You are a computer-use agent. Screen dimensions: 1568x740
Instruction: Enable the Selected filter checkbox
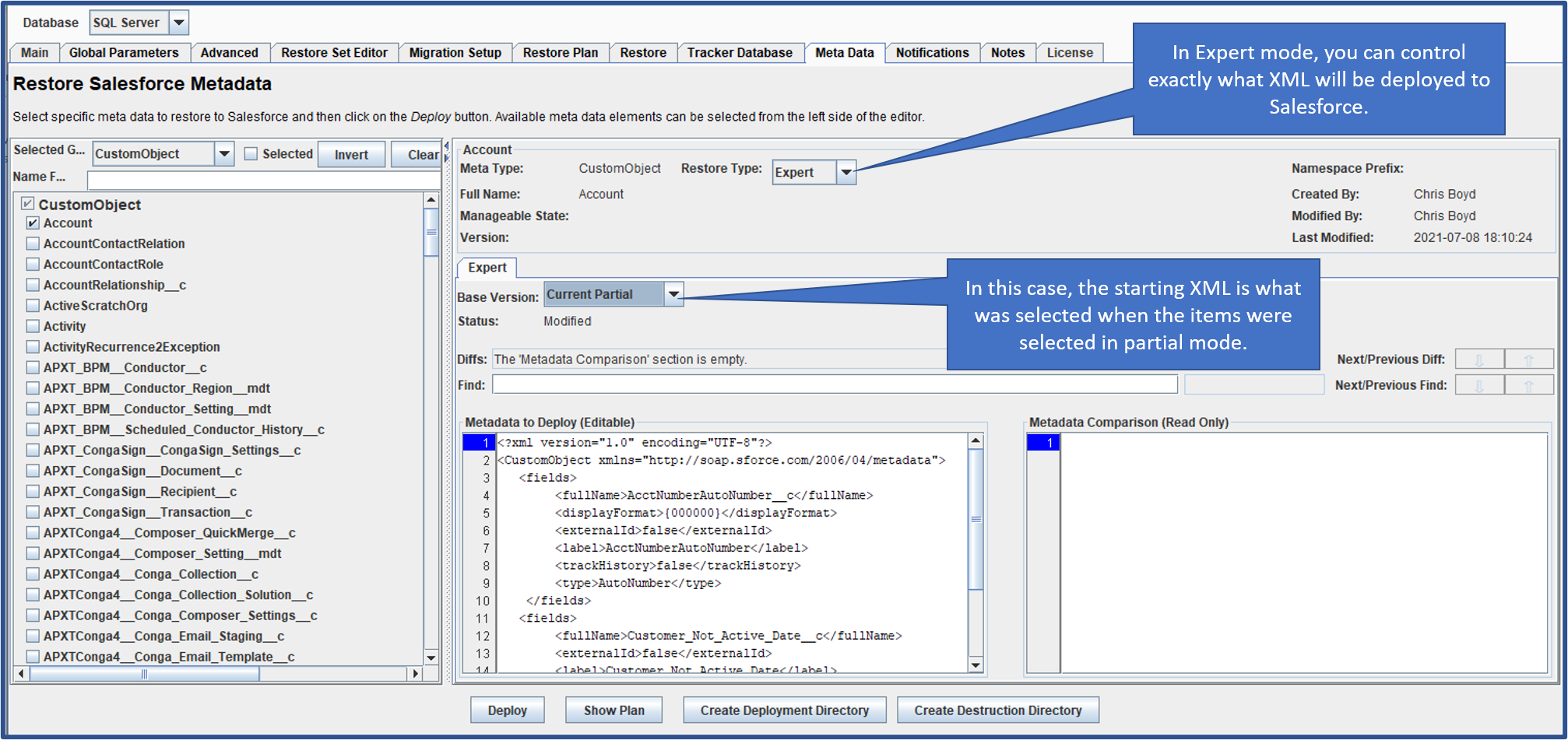click(251, 154)
